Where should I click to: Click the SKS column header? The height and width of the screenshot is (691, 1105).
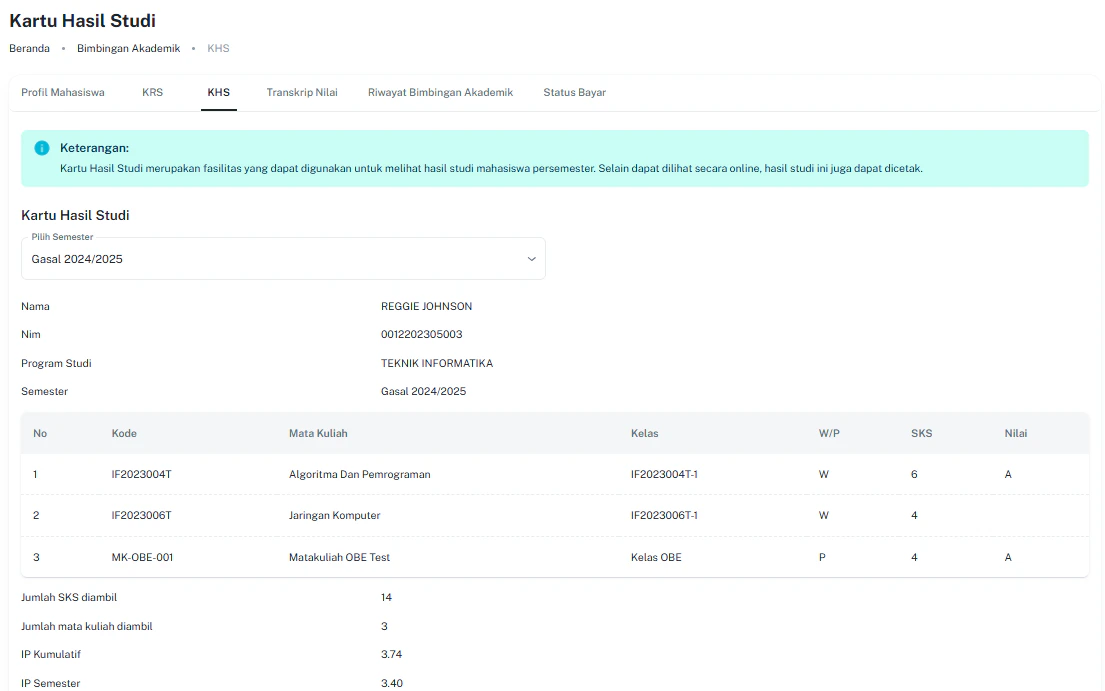(x=921, y=433)
